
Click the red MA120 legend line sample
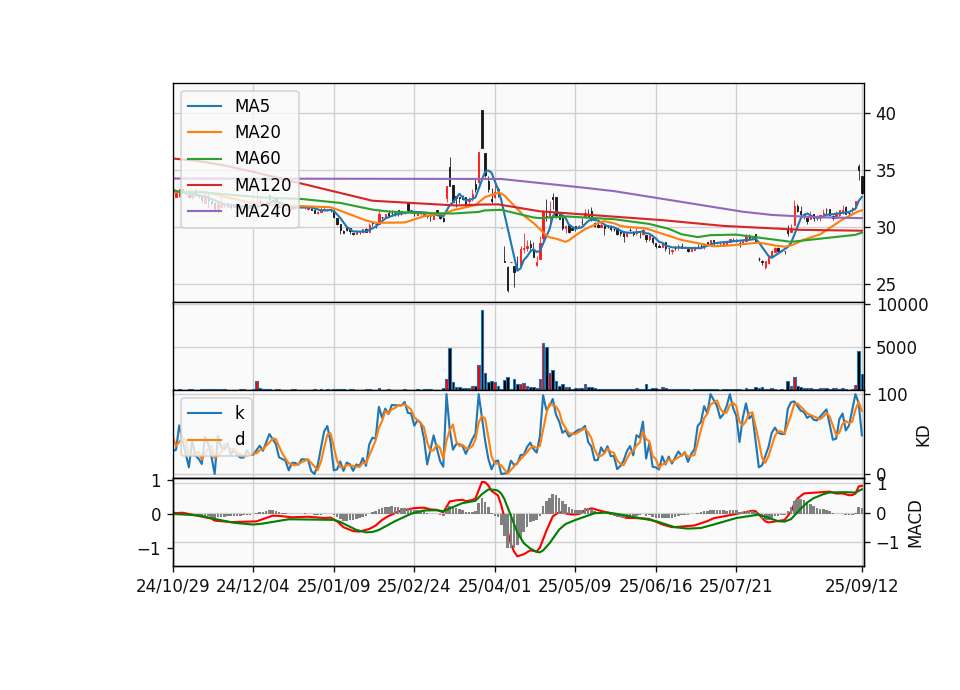pyautogui.click(x=204, y=185)
